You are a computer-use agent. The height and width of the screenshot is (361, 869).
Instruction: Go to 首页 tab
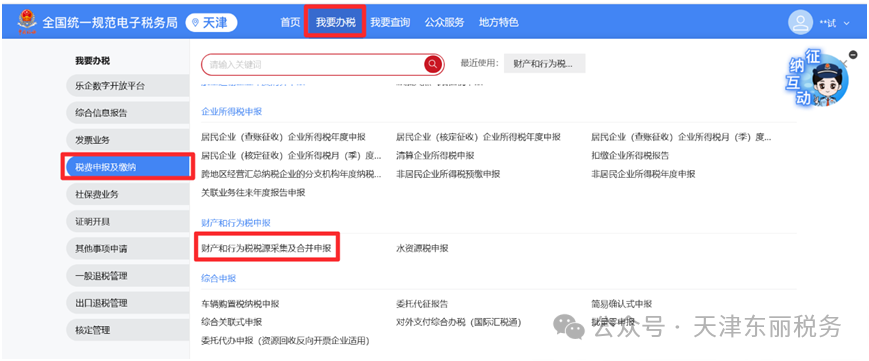[290, 23]
